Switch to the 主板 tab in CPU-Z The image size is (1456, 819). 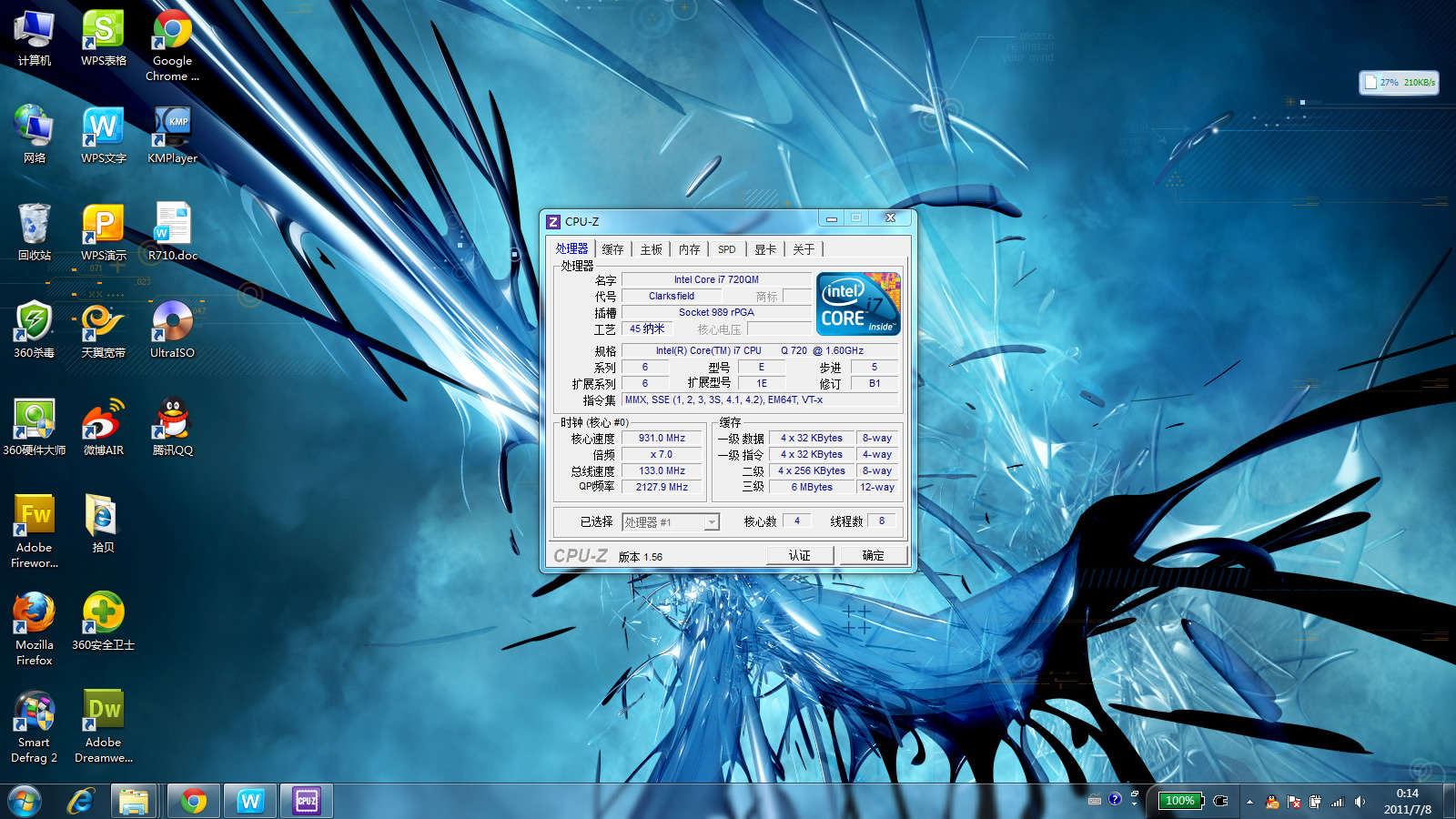point(651,249)
